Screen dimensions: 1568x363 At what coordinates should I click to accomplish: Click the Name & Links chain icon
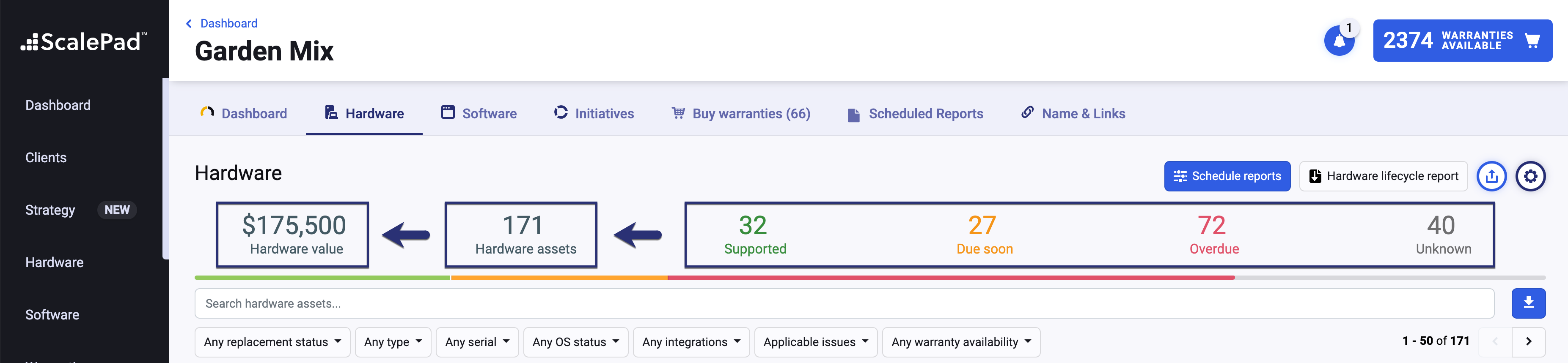coord(1027,112)
